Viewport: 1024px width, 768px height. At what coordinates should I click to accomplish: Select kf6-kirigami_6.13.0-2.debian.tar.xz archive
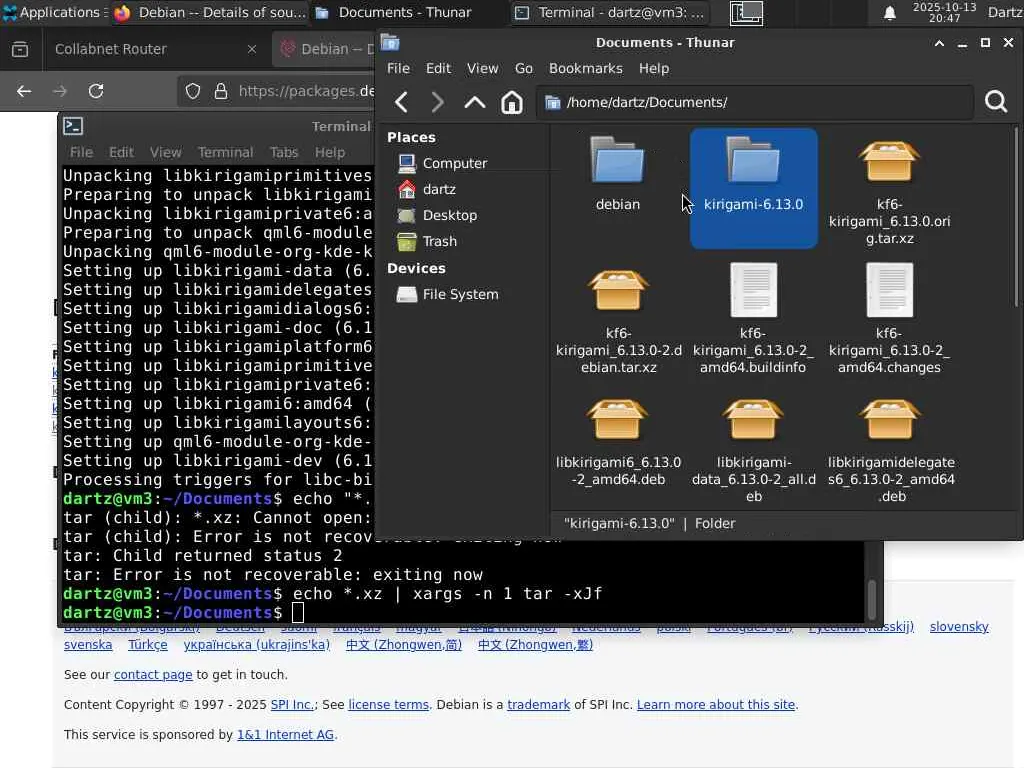(x=618, y=322)
